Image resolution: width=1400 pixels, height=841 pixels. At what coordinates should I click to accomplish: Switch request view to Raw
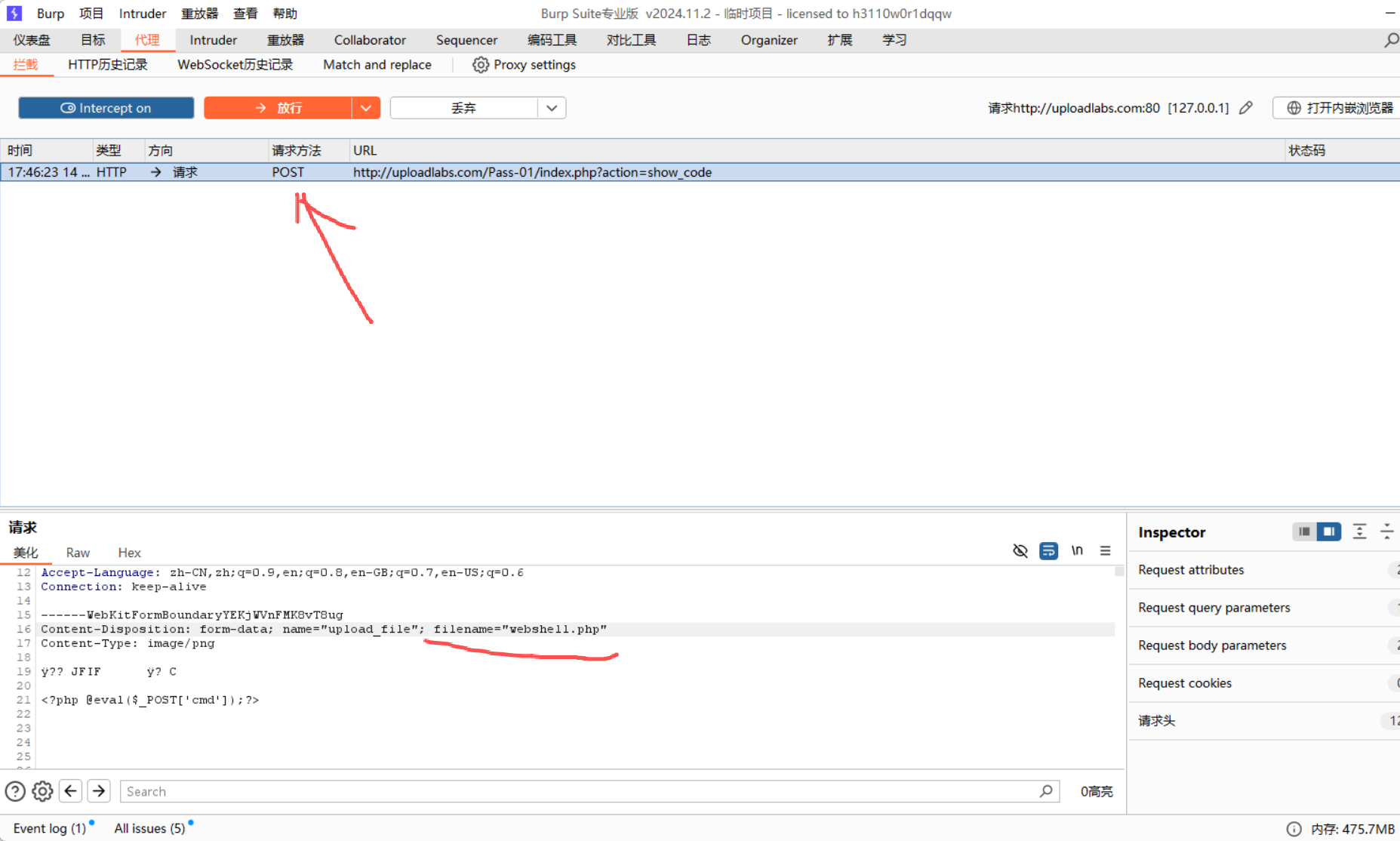tap(78, 553)
